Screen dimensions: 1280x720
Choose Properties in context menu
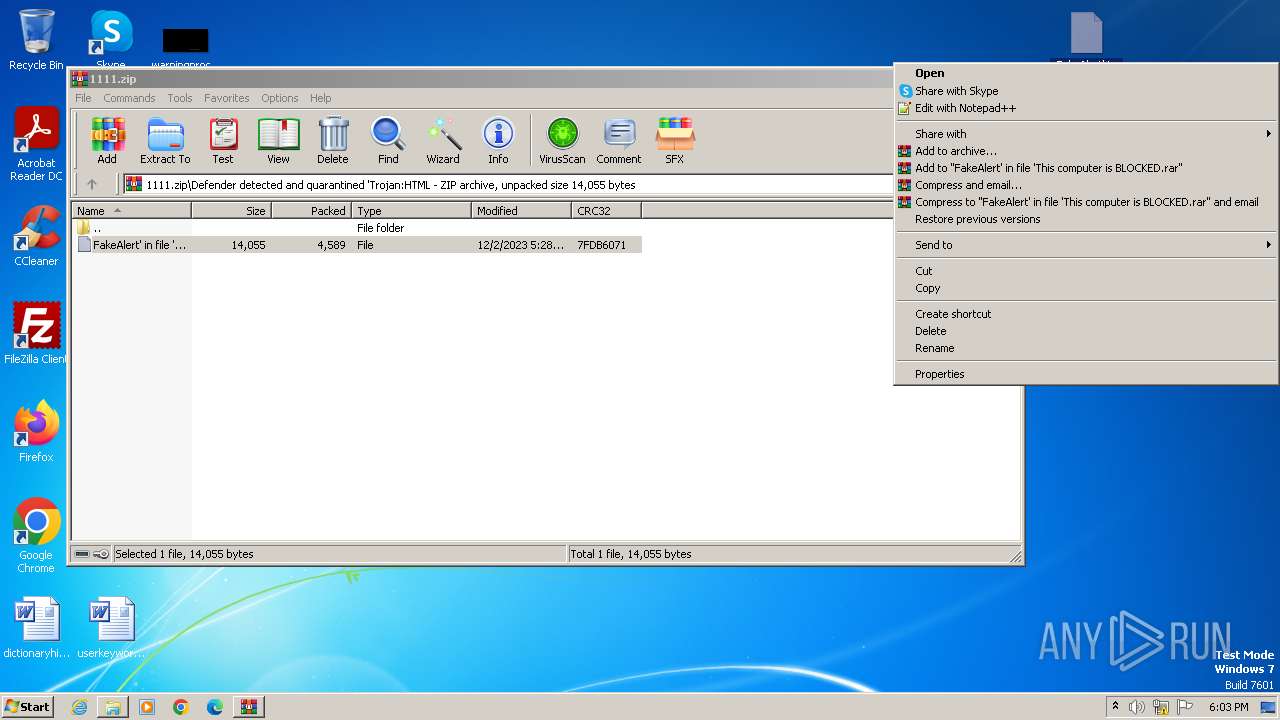1085,374
